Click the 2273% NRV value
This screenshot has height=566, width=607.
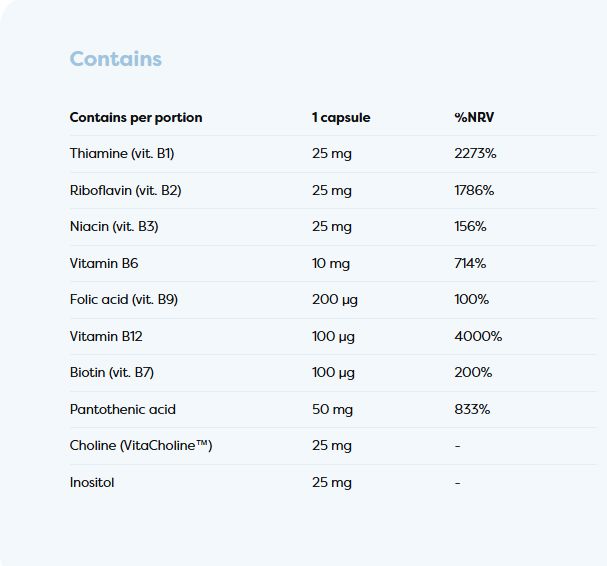(475, 154)
